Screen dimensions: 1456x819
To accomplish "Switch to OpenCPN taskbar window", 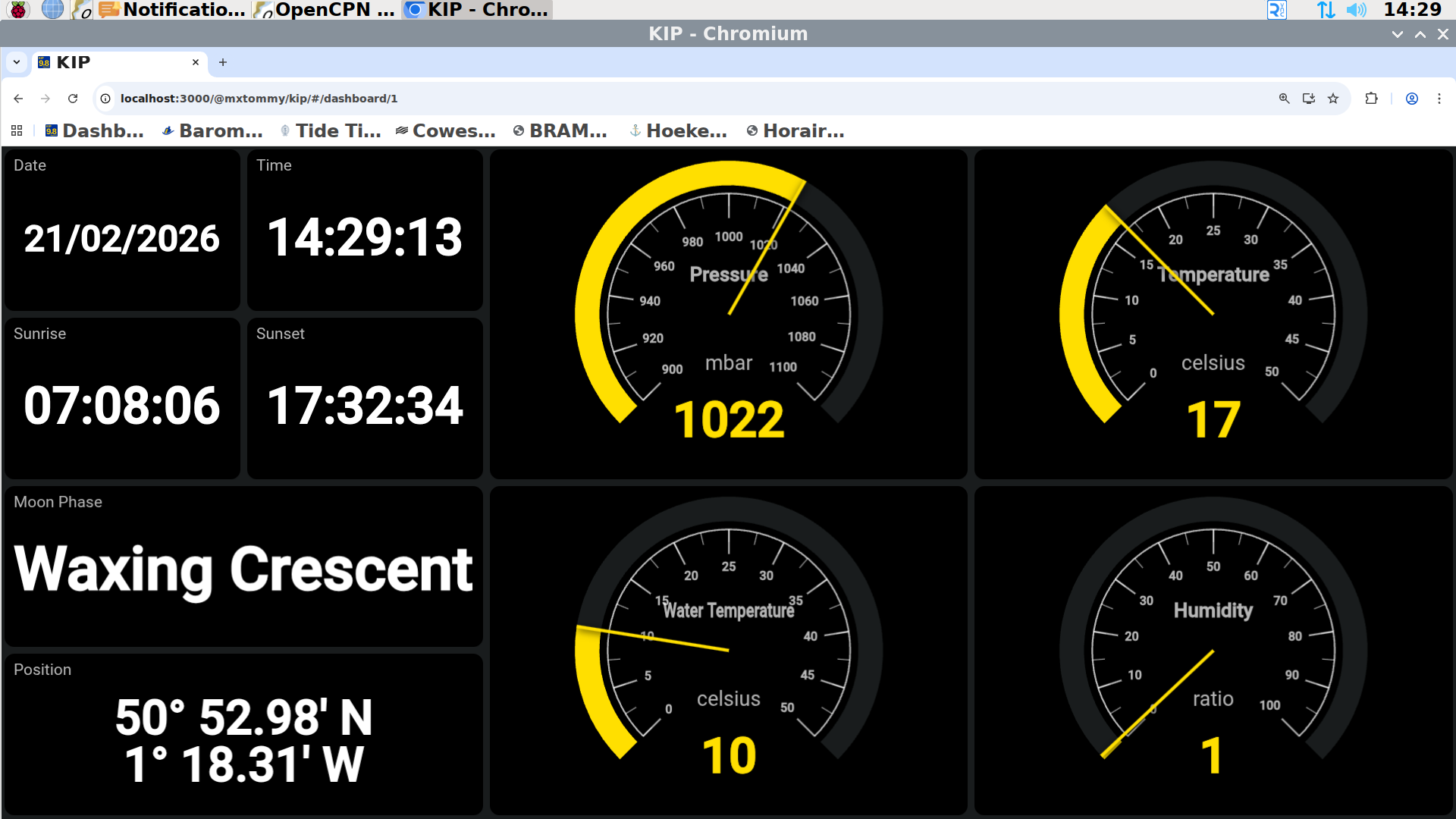I will 325,10.
